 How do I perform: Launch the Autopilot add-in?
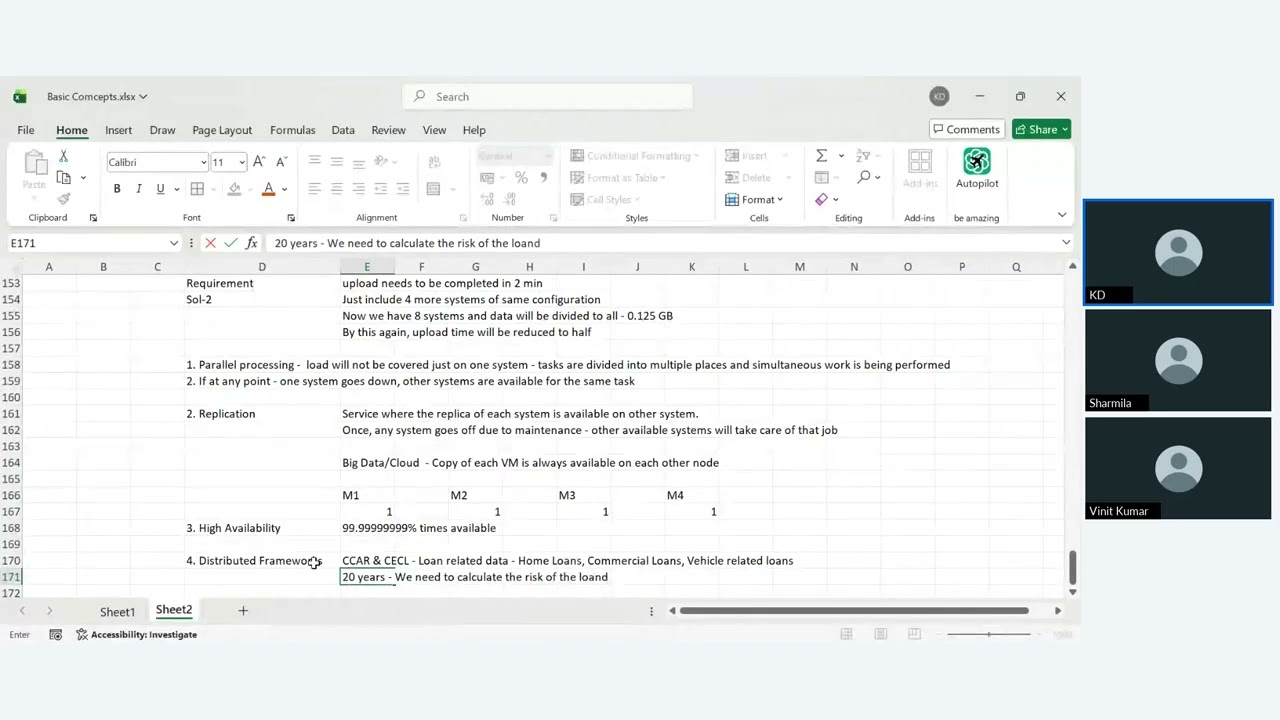977,168
